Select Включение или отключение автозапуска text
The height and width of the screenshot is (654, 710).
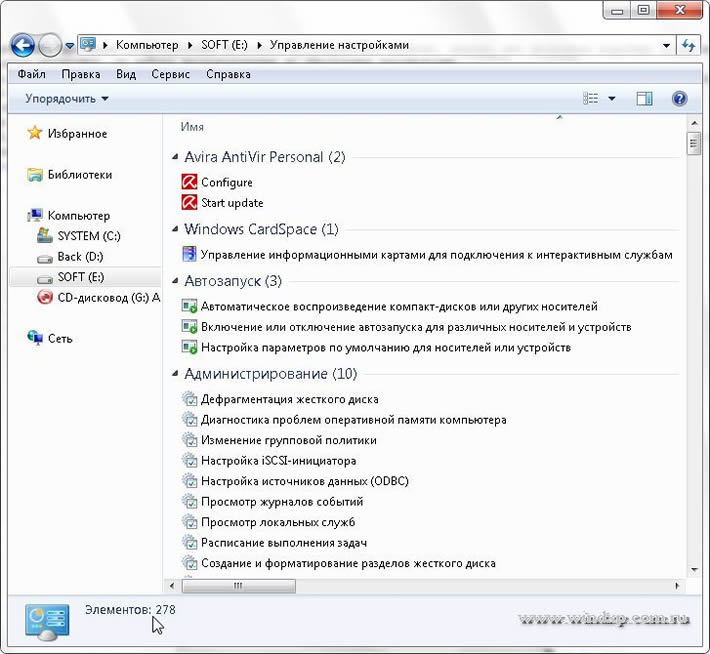coord(416,327)
